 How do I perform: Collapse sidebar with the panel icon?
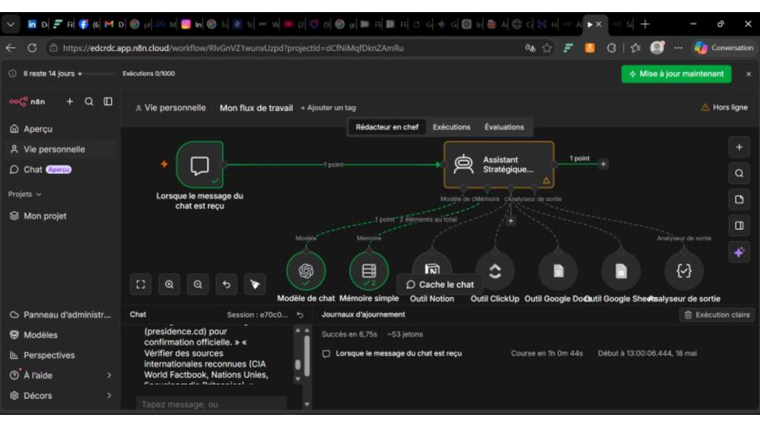click(x=108, y=101)
